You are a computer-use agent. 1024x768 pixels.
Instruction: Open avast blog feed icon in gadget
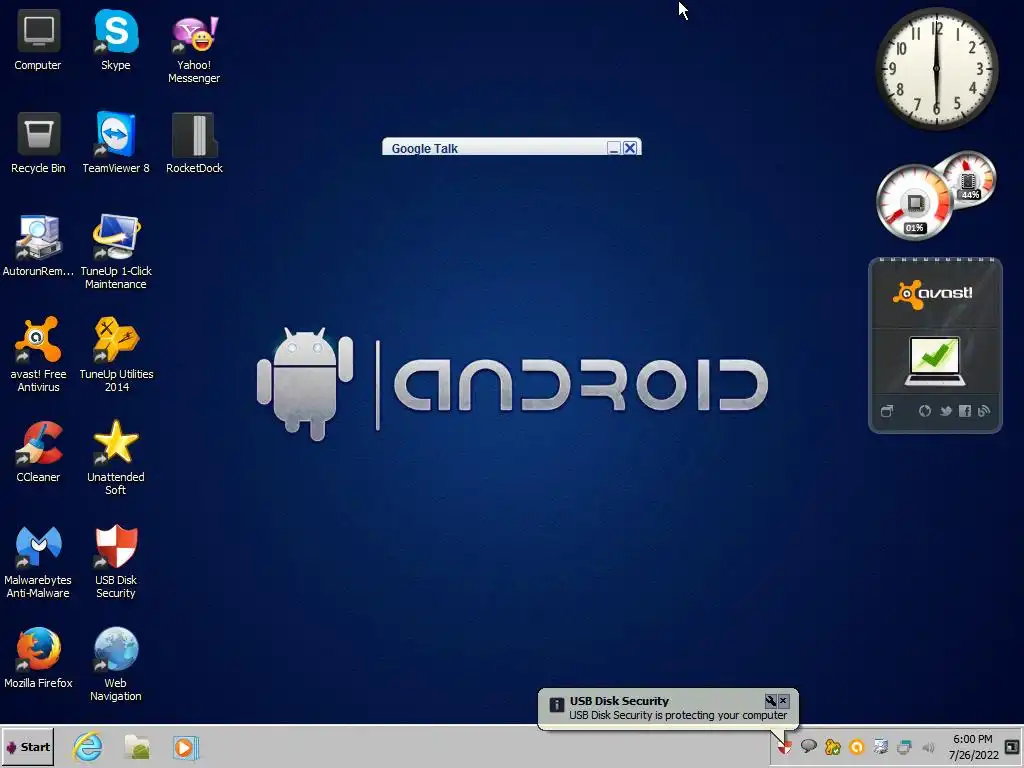point(984,411)
